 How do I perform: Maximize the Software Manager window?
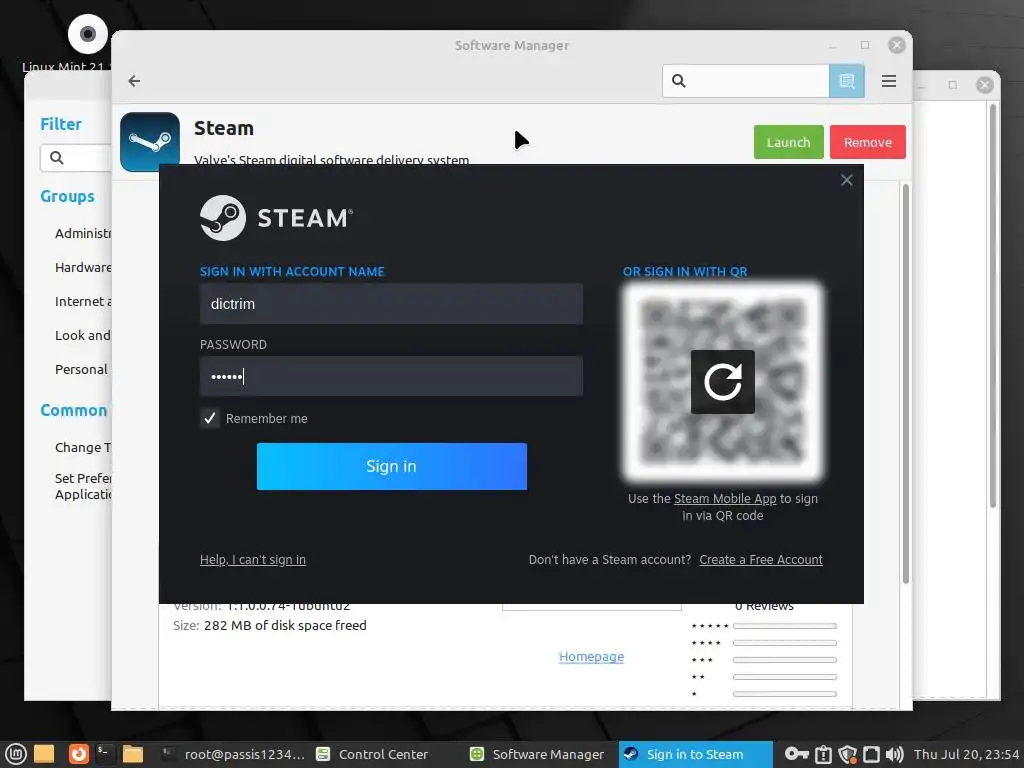pyautogui.click(x=865, y=45)
